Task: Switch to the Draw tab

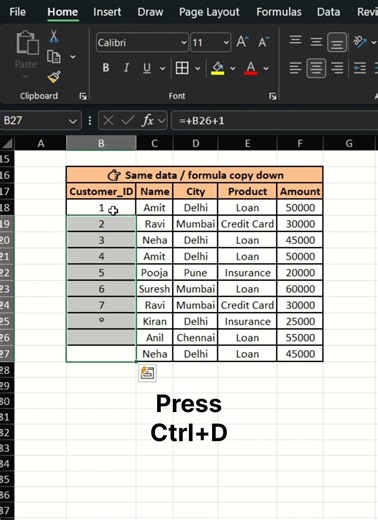Action: pos(150,12)
